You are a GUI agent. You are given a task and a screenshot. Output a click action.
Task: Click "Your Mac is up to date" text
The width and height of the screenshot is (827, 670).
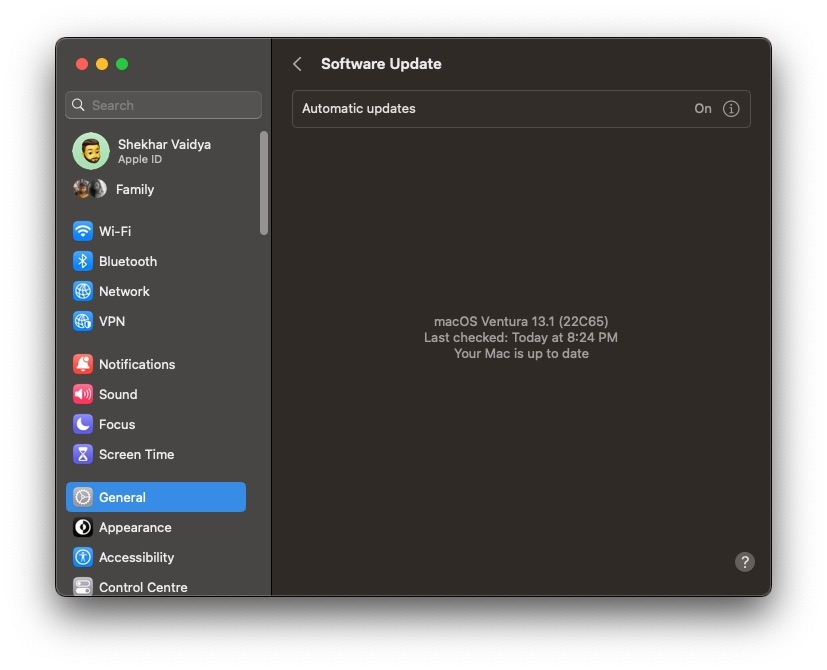(521, 353)
